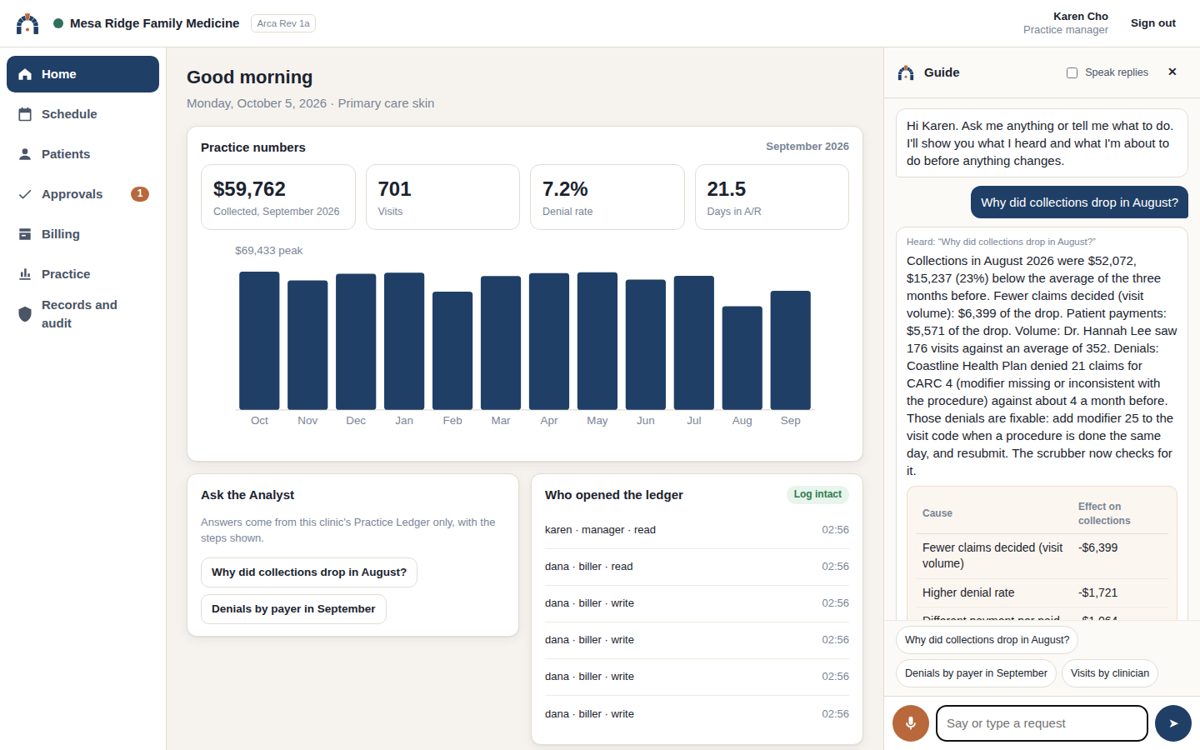Click the Karen Cho user name

1080,16
